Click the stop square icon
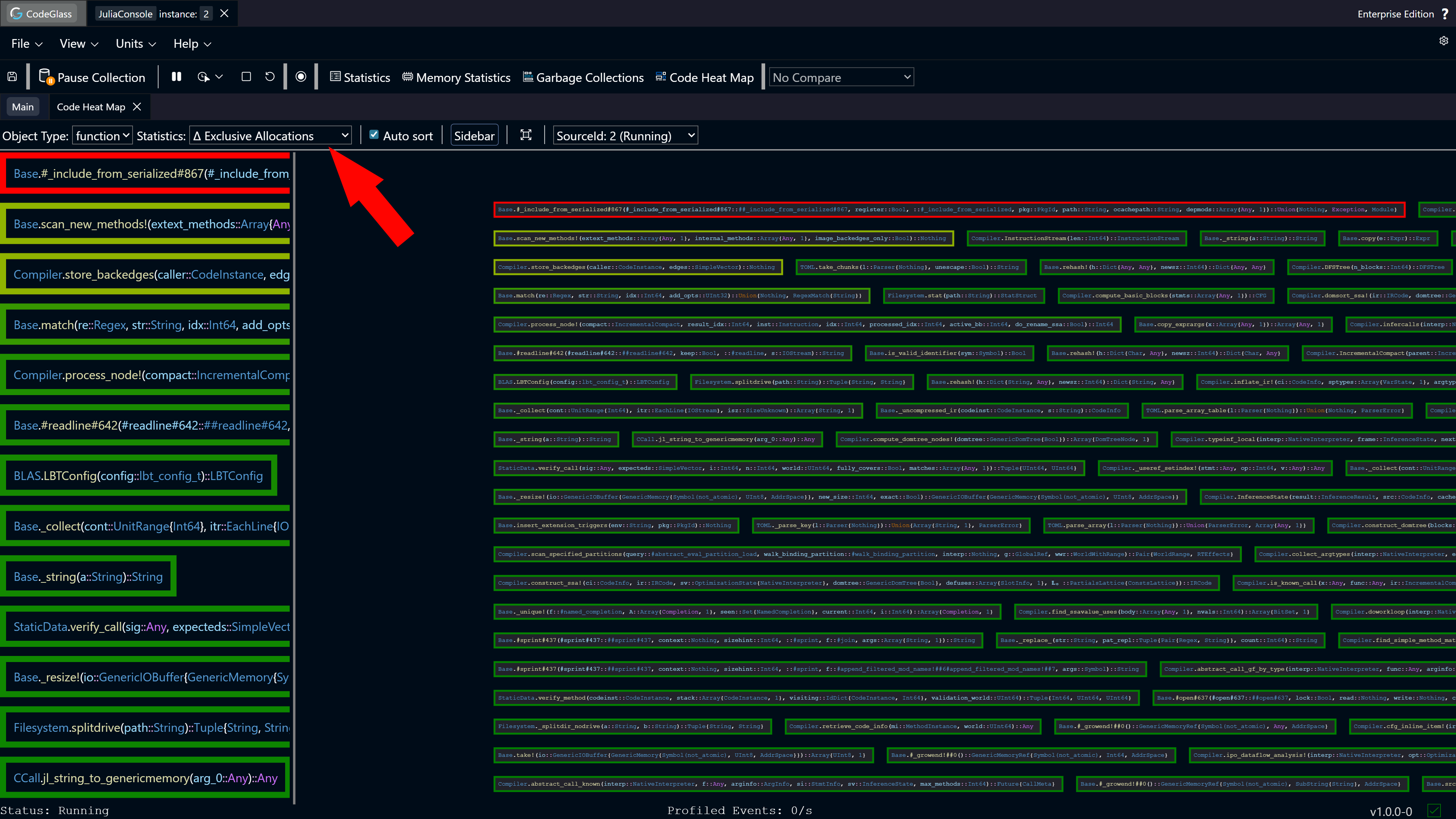The image size is (1456, 819). 246,77
